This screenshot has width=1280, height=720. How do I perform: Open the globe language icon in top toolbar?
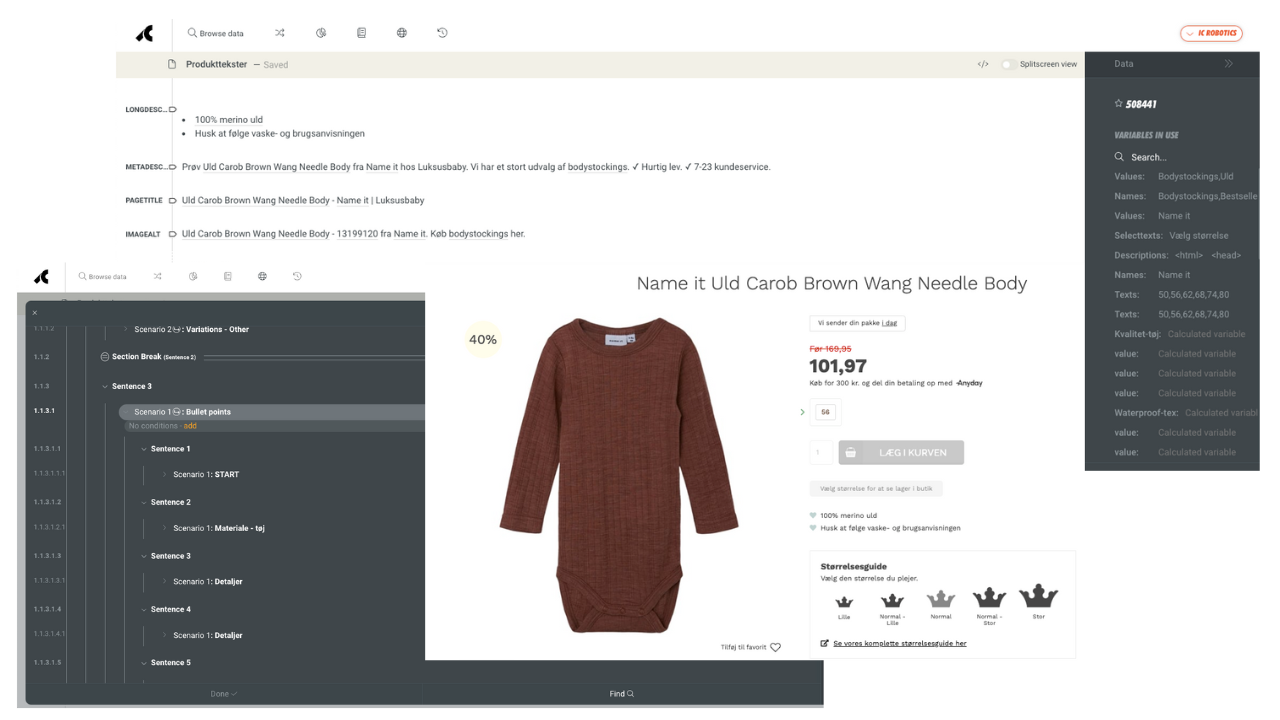coord(401,33)
